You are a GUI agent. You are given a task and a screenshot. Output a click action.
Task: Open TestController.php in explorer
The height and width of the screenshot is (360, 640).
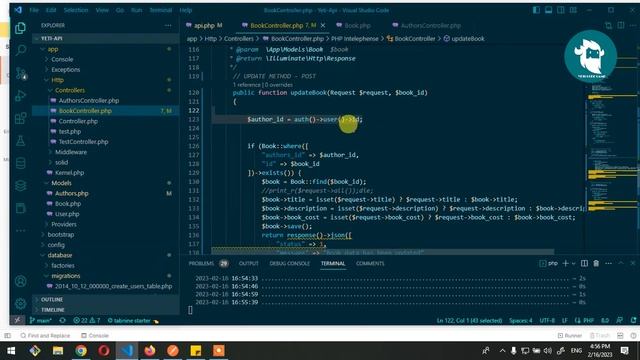83,142
